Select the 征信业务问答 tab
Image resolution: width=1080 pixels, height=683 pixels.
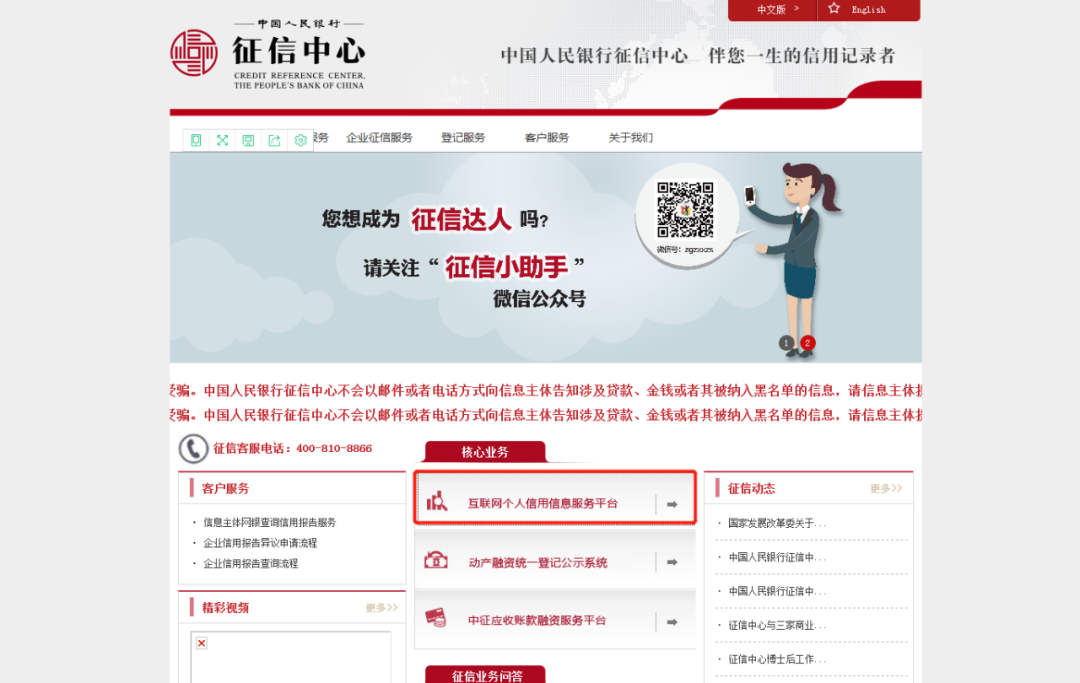coord(486,675)
